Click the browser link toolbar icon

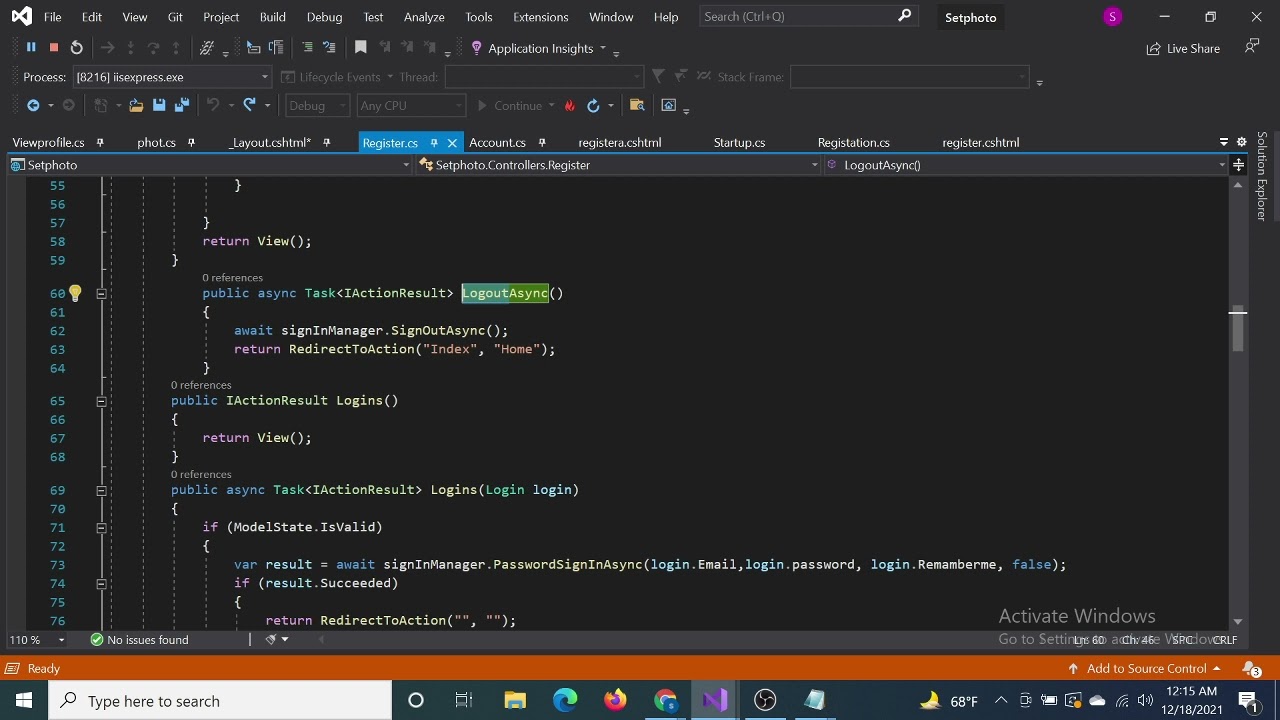[669, 105]
